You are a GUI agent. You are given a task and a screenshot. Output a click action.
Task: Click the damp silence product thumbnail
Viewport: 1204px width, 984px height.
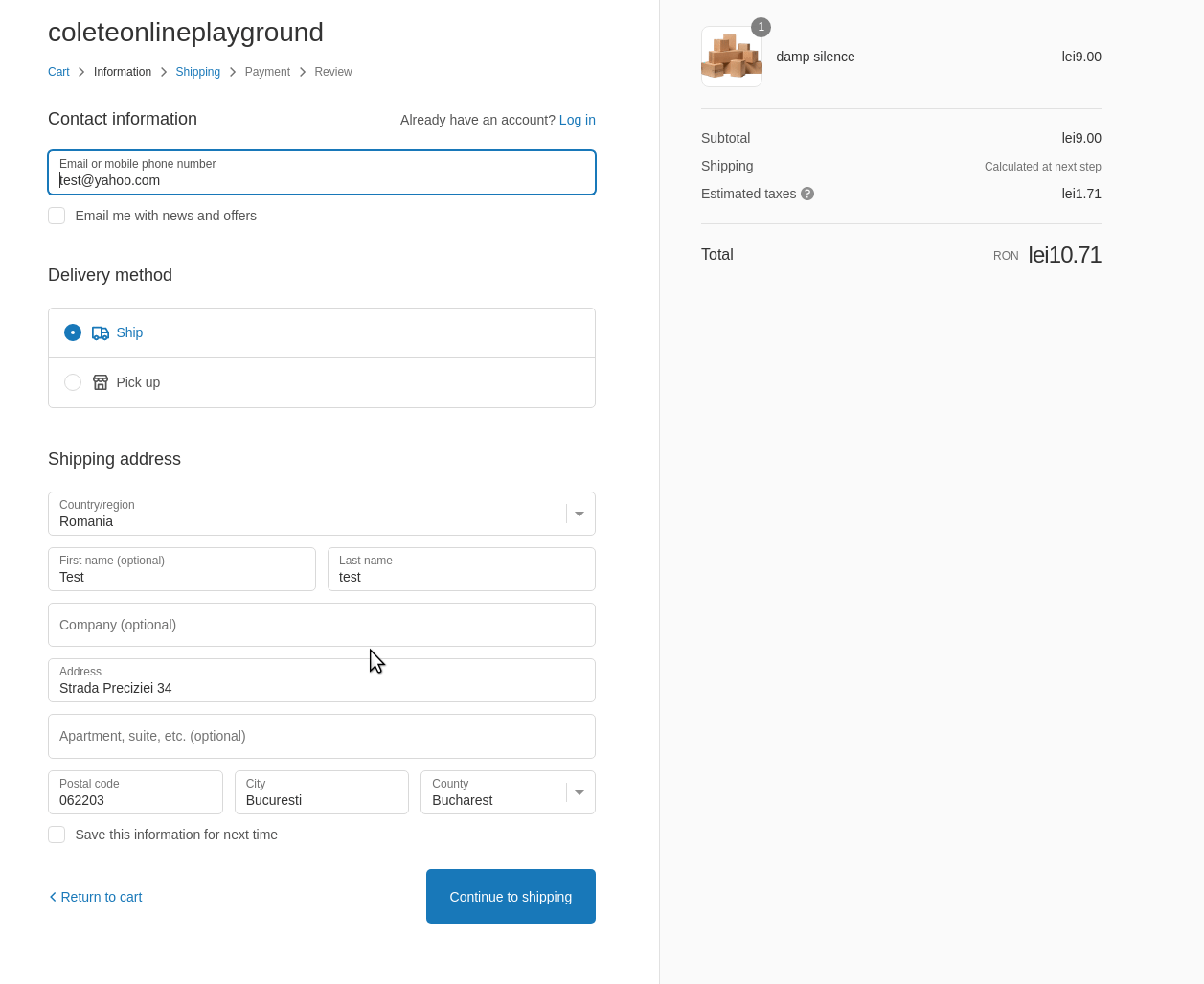coord(732,57)
